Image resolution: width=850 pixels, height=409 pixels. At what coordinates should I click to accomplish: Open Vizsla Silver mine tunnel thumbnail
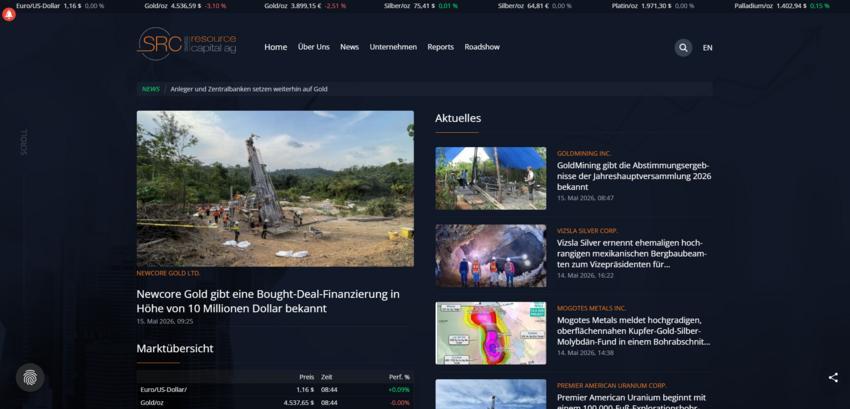coord(491,255)
